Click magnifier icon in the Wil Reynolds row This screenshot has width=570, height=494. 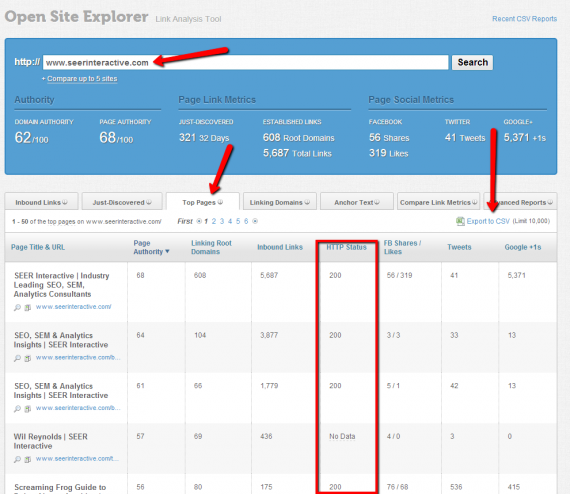[x=17, y=459]
